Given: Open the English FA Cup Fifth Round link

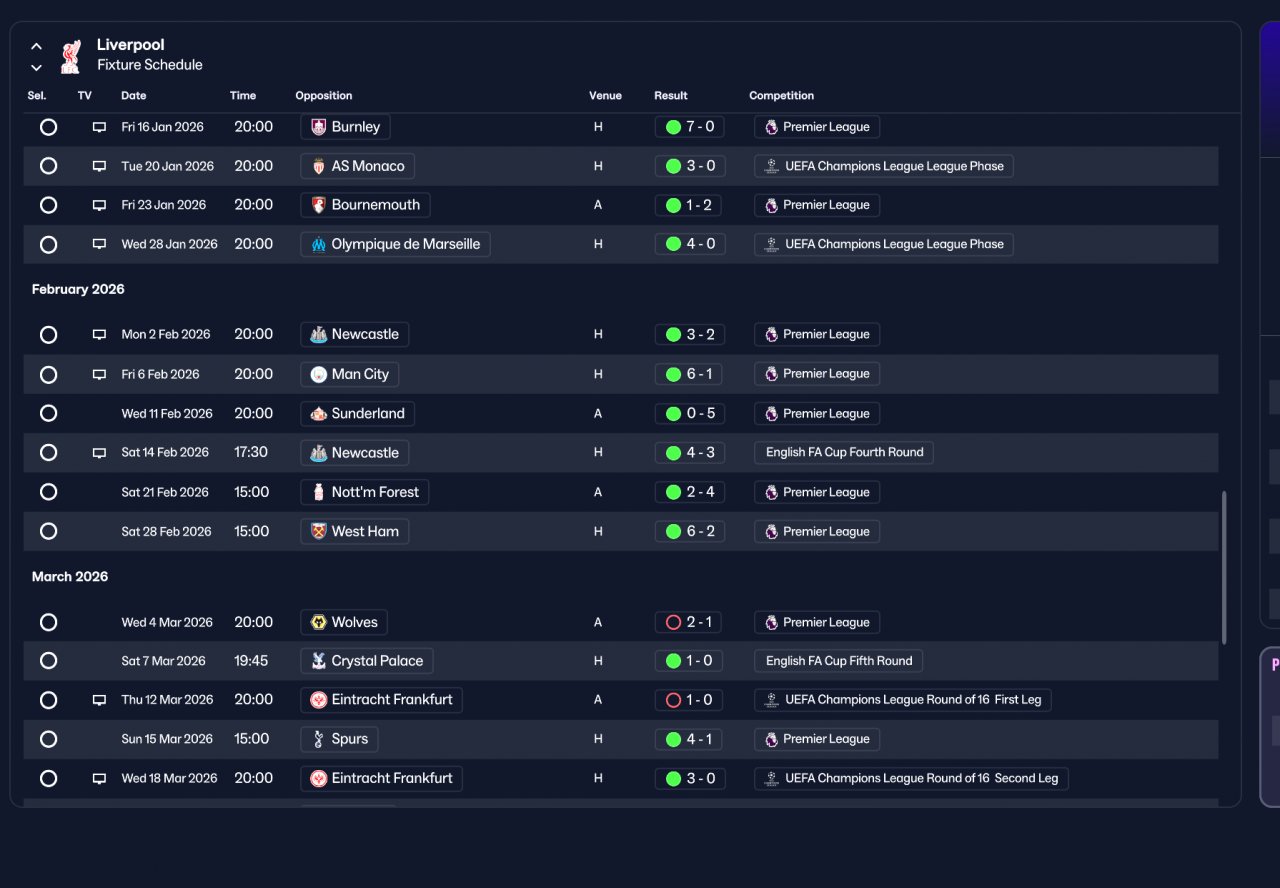Looking at the screenshot, I should coord(839,661).
